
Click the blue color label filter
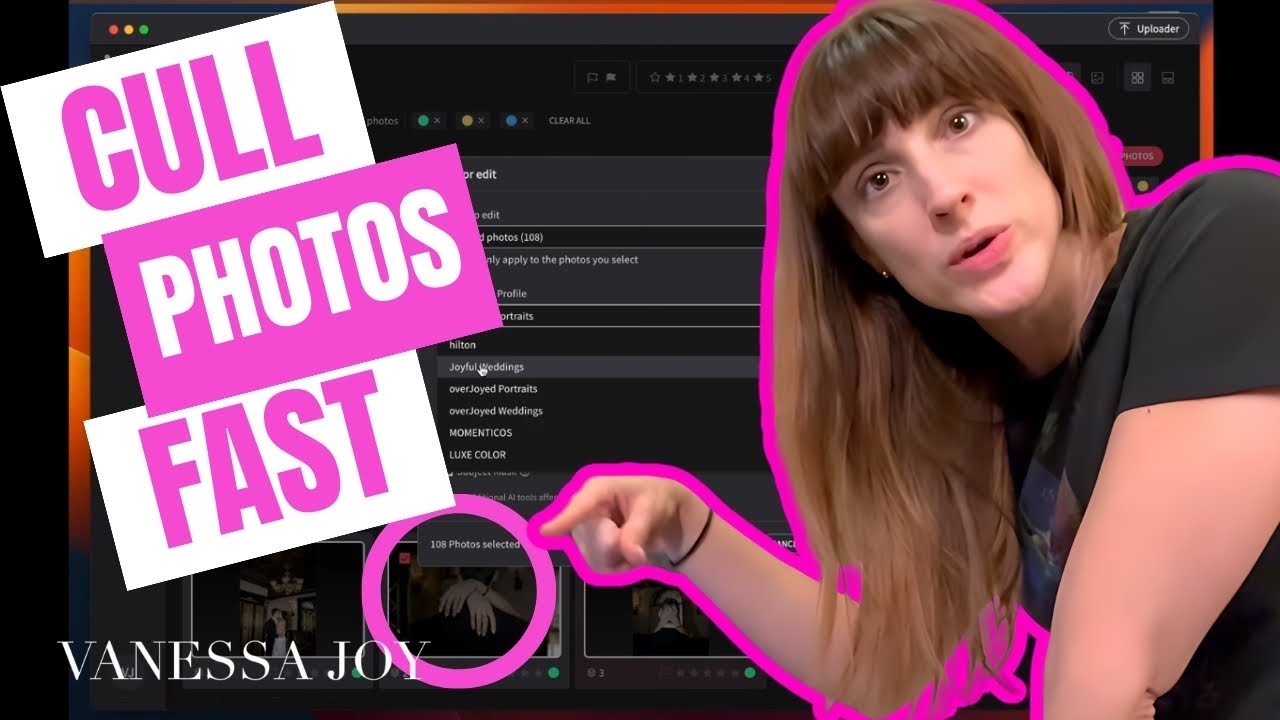tap(511, 121)
